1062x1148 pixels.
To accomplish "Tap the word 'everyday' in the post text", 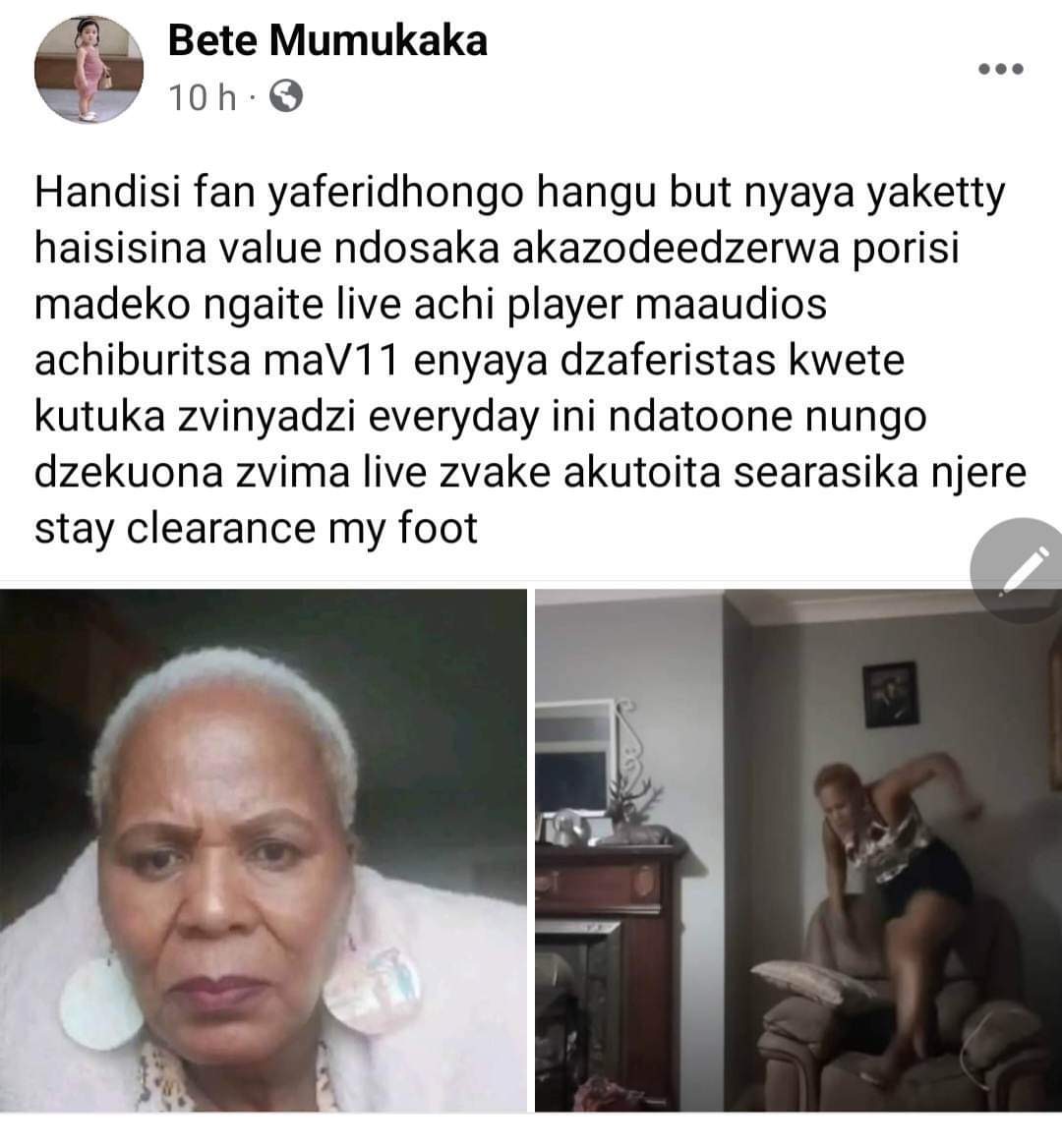I will tap(452, 418).
